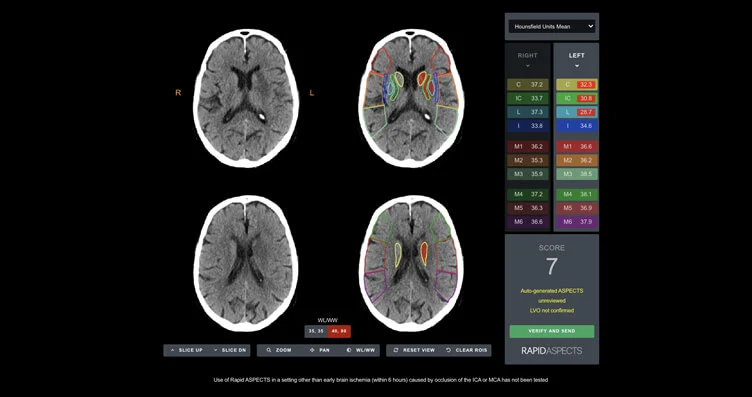
Task: Toggle Right M1 region 36.2
Action: (x=528, y=147)
